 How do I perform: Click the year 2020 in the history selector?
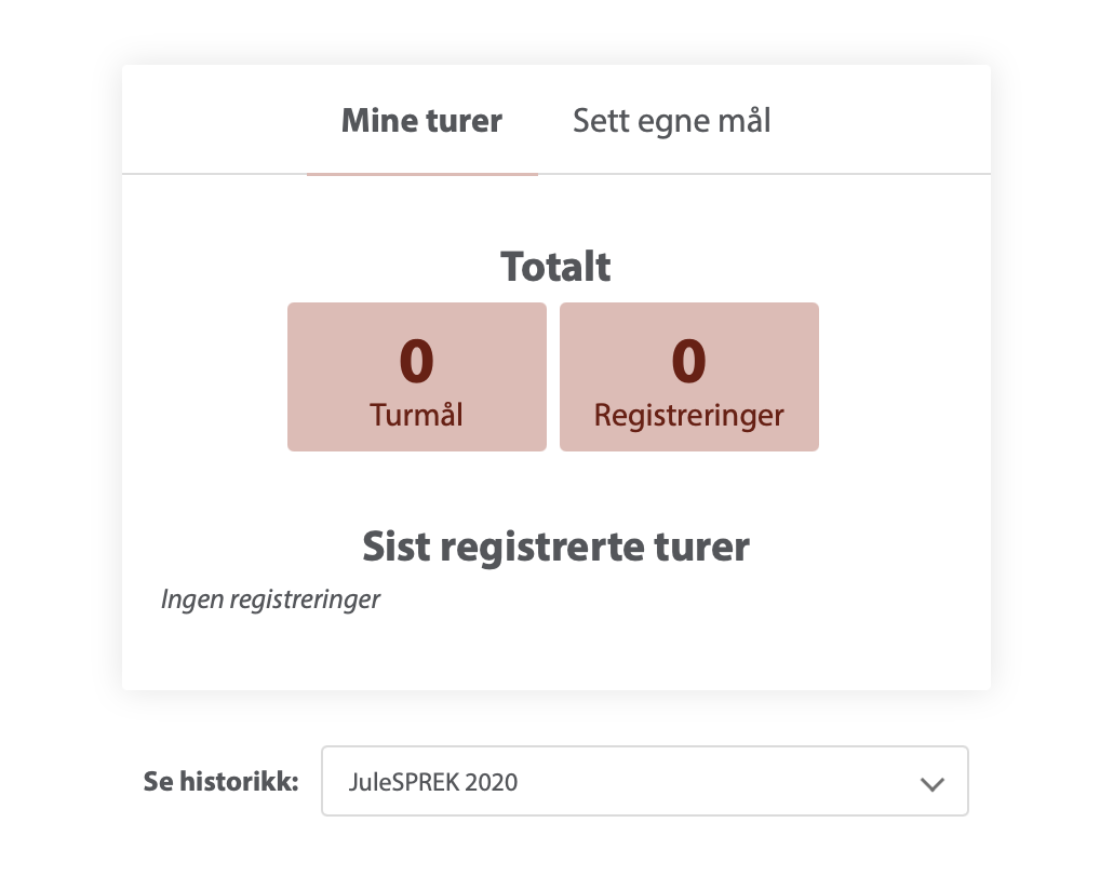[x=494, y=782]
